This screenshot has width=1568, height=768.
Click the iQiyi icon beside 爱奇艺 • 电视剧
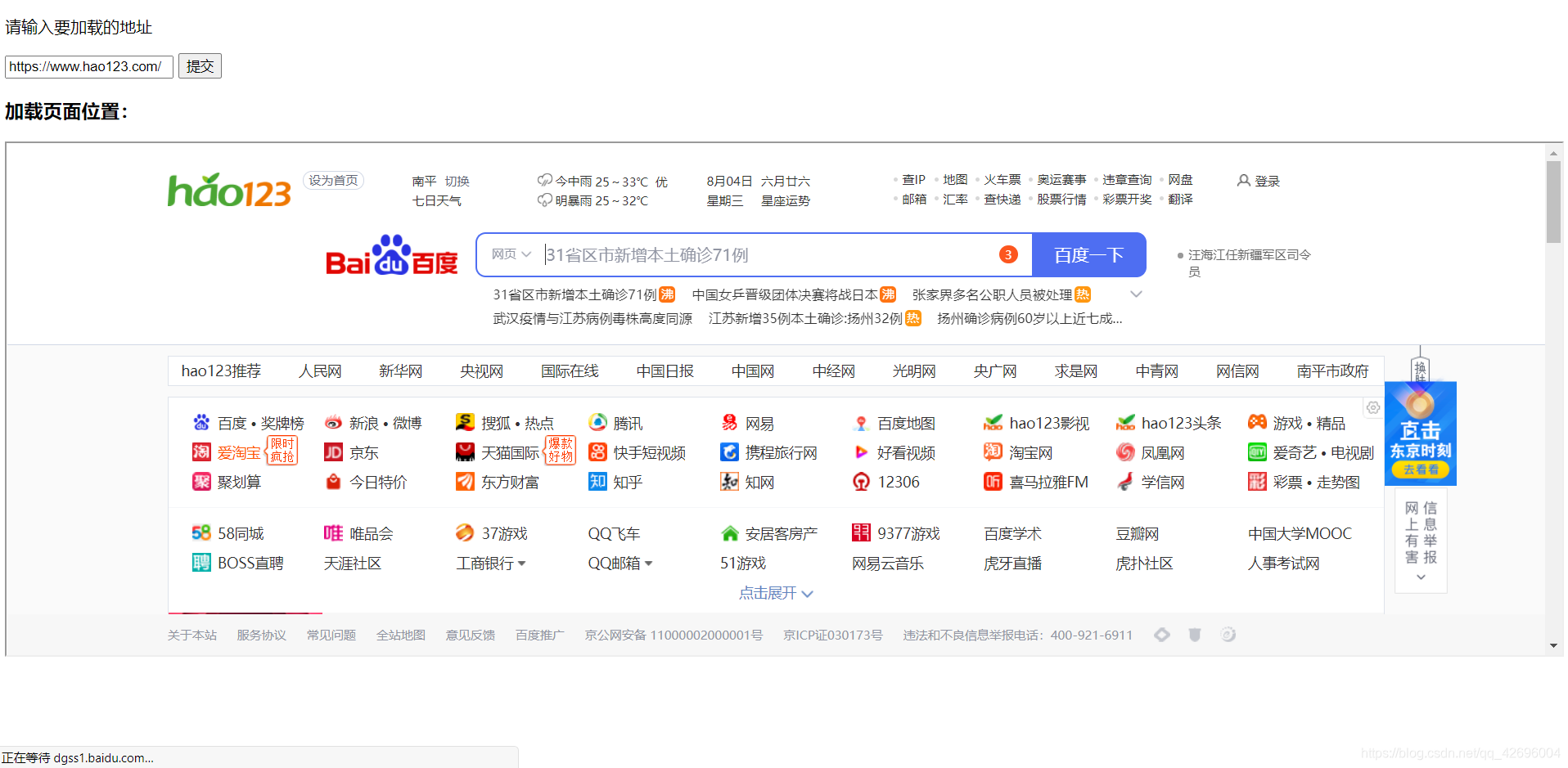pyautogui.click(x=1257, y=452)
